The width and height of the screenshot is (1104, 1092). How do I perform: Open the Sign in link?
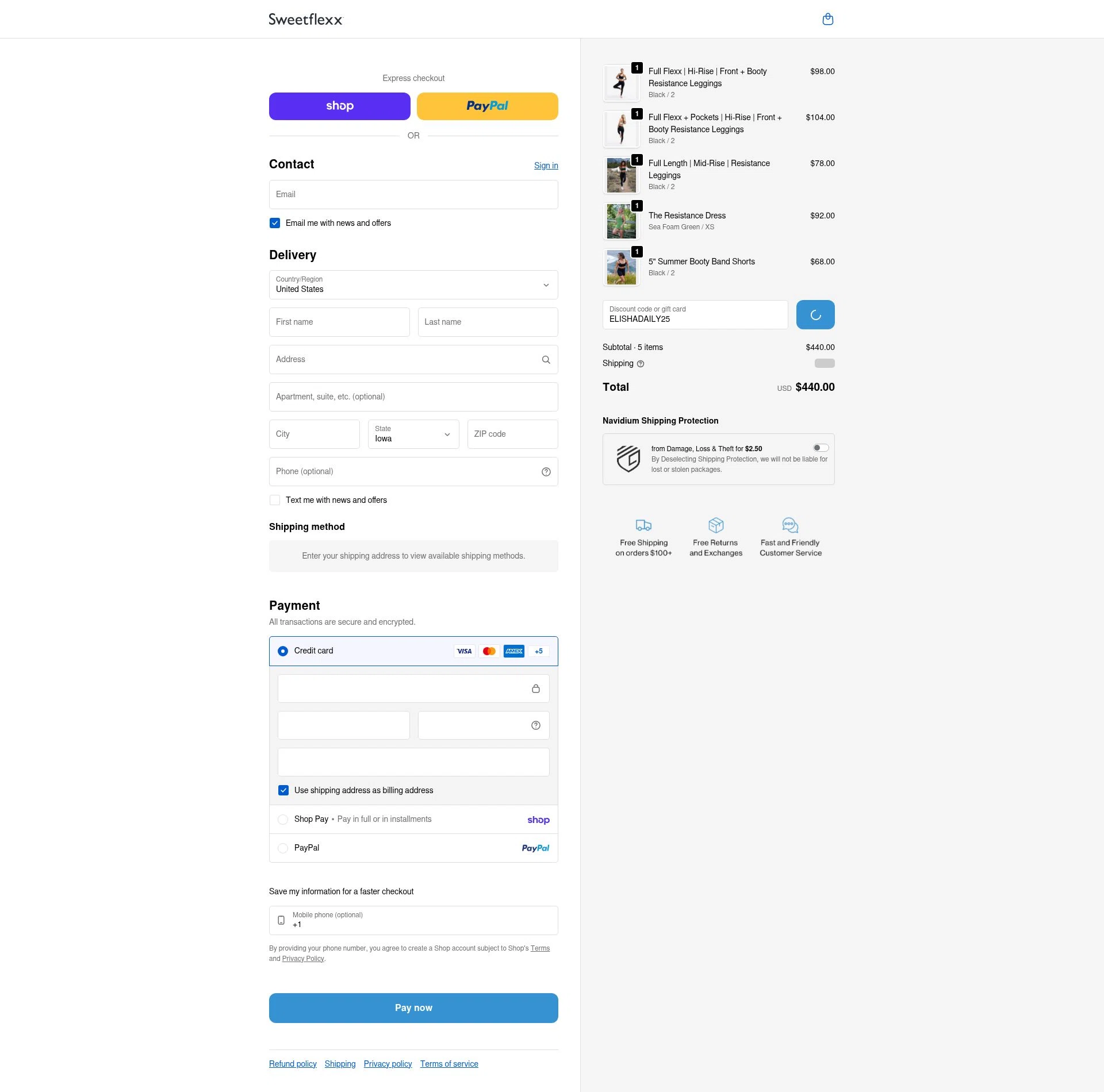coord(545,166)
